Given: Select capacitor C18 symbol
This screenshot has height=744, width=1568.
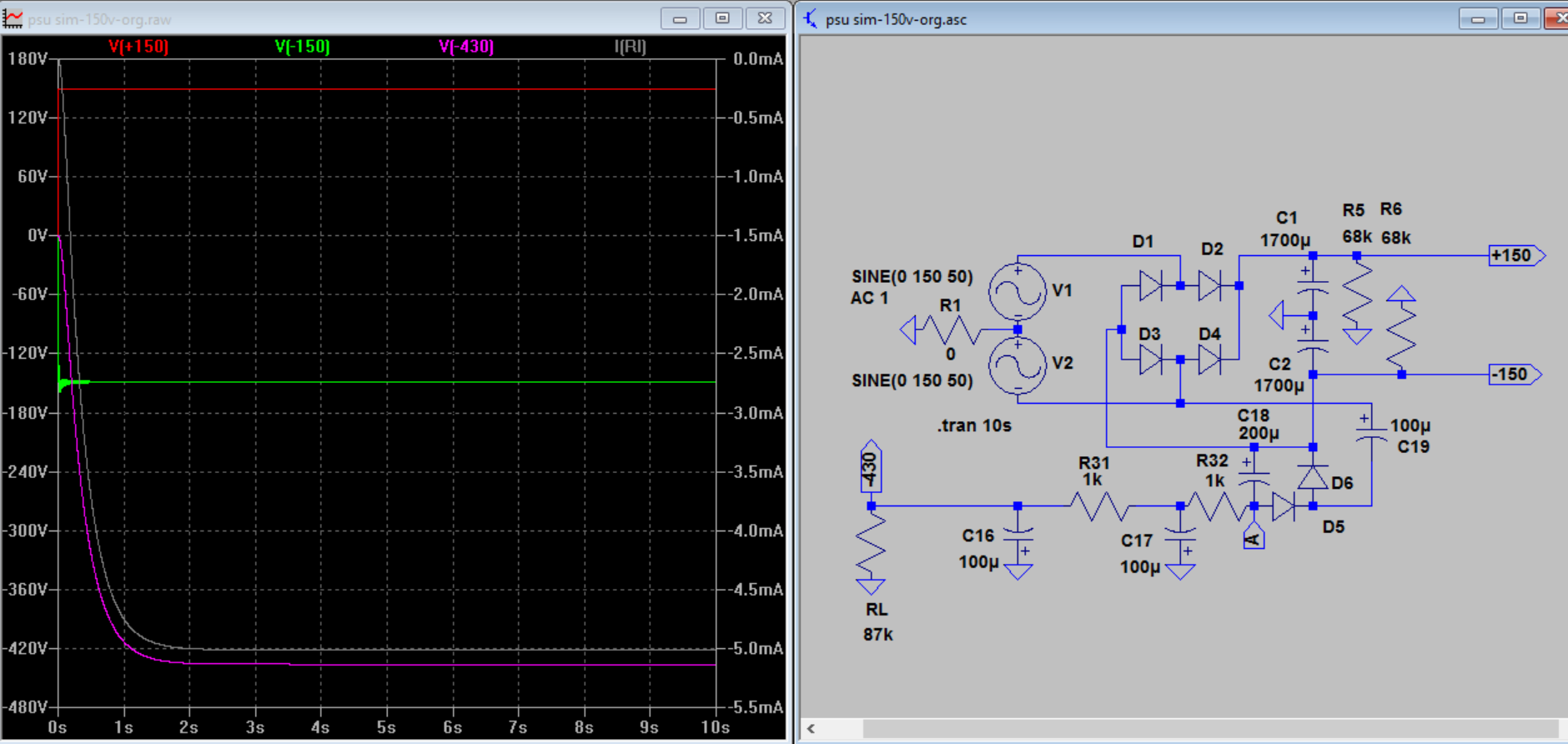Looking at the screenshot, I should click(x=1254, y=477).
